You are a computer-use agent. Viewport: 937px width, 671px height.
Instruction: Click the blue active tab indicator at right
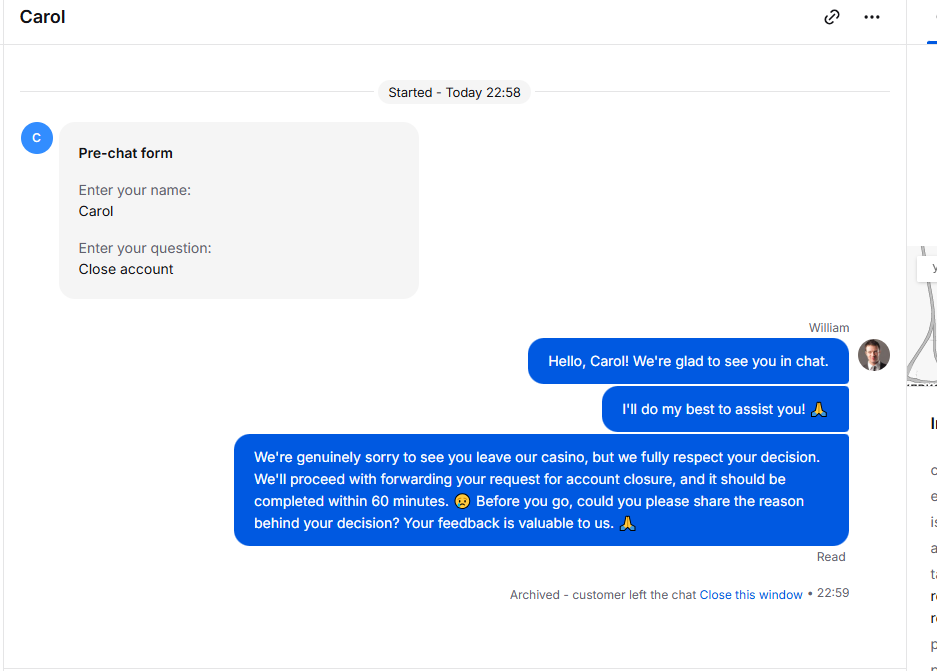[932, 42]
